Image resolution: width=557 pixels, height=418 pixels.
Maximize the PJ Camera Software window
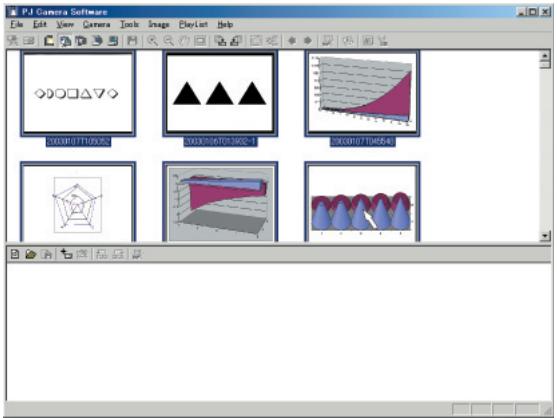pos(532,12)
